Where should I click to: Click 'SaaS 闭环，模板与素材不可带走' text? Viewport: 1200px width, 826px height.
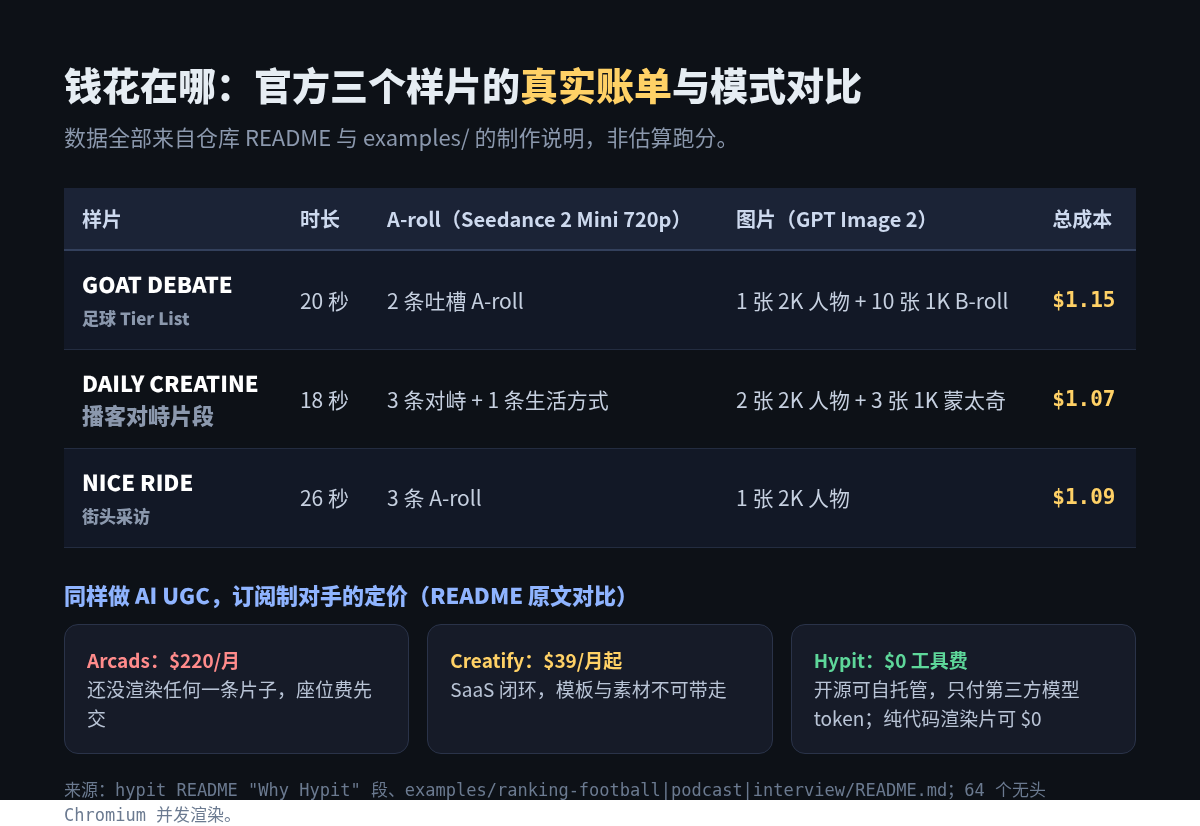pos(588,690)
